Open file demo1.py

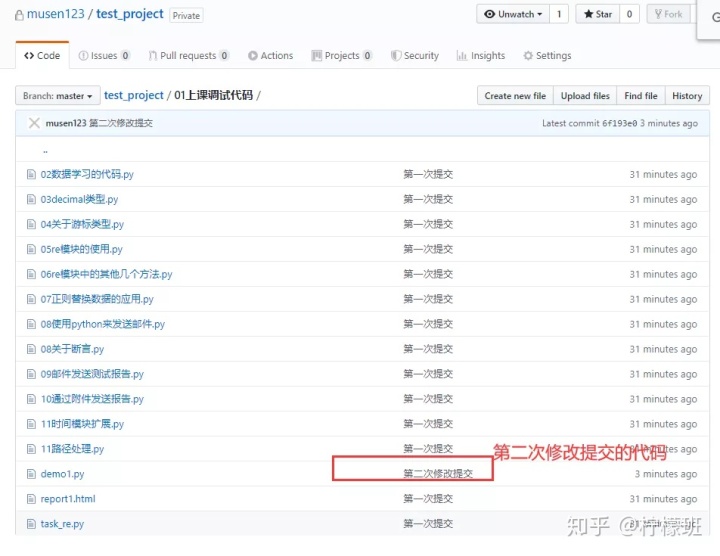click(x=62, y=474)
